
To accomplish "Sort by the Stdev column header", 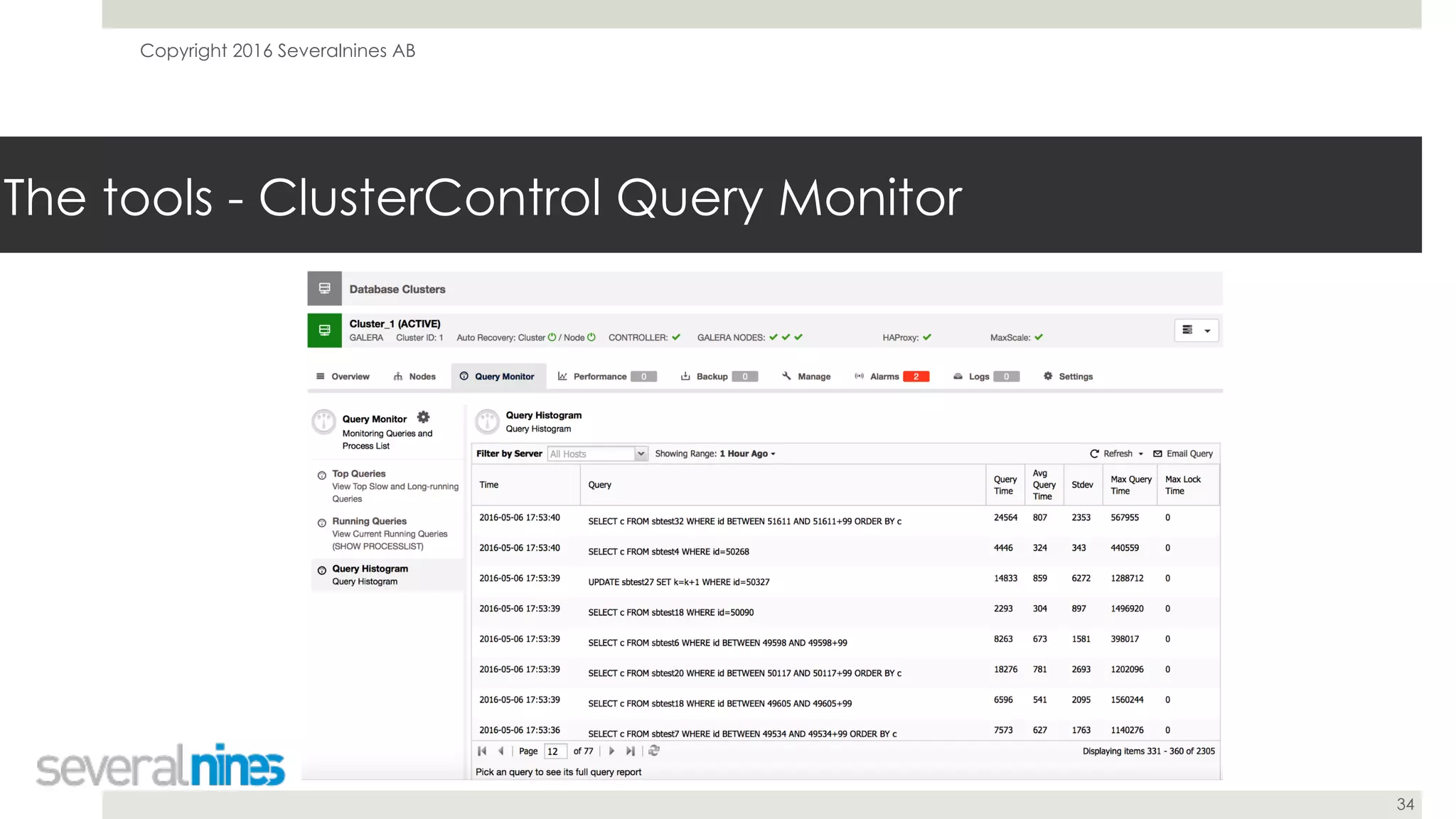I will [1083, 485].
